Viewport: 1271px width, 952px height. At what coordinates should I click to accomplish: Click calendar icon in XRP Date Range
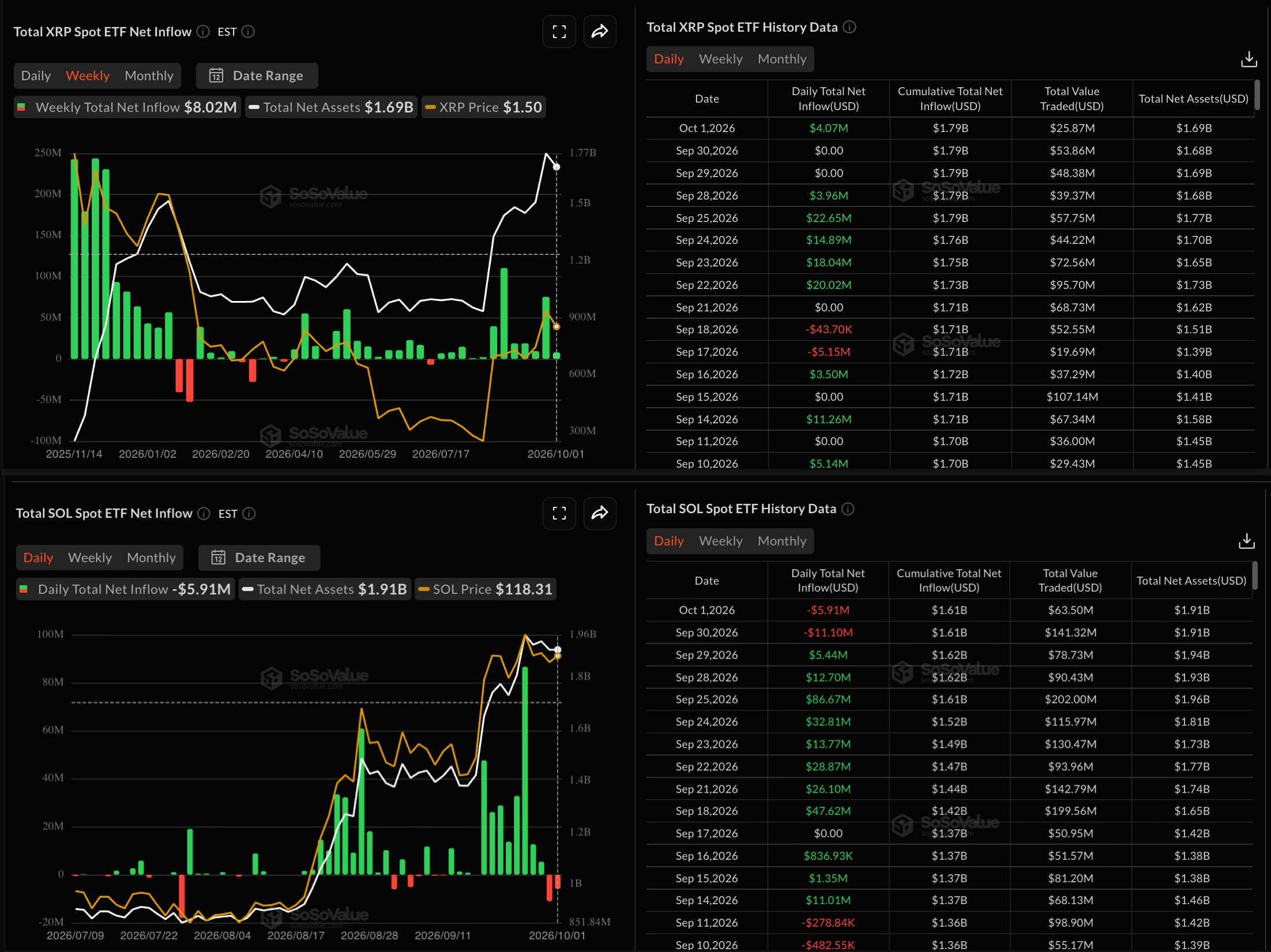pyautogui.click(x=216, y=76)
